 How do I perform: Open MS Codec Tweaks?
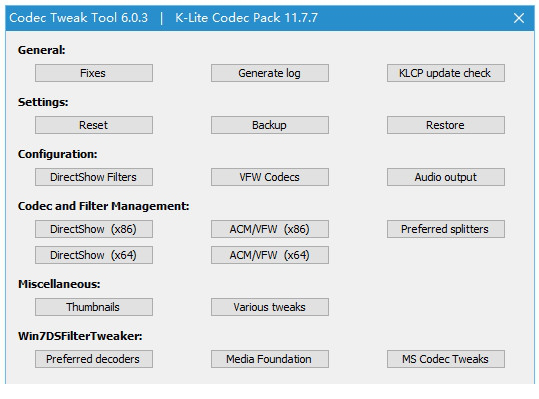pos(446,359)
